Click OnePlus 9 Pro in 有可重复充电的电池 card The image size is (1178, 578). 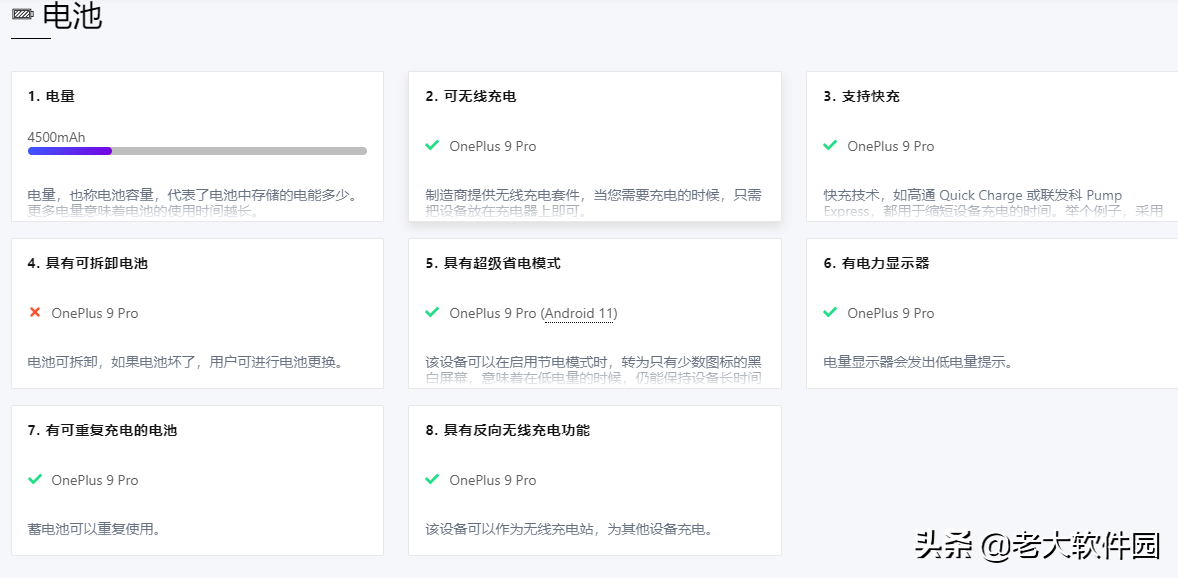pyautogui.click(x=95, y=480)
